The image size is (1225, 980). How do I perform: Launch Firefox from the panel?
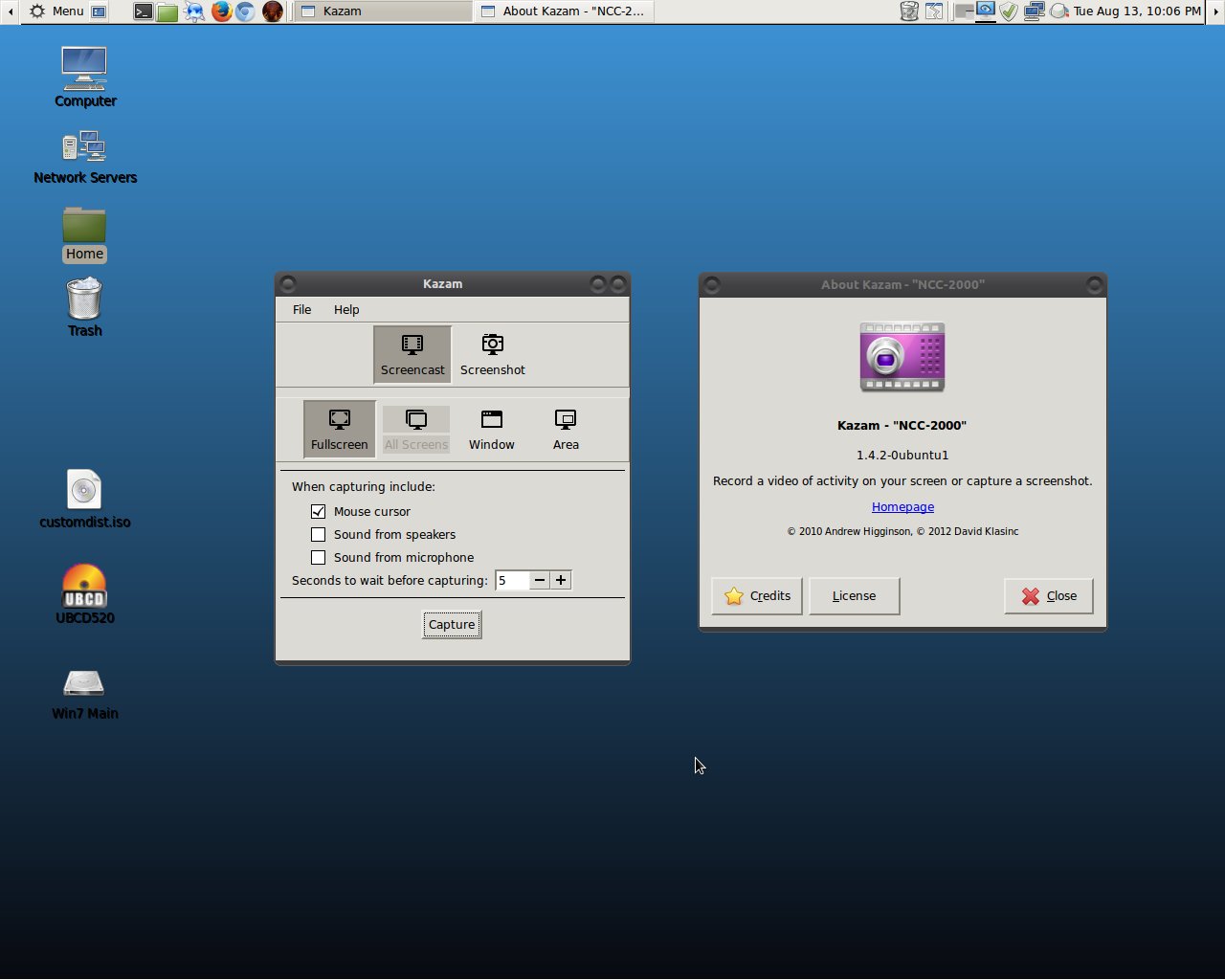(220, 11)
